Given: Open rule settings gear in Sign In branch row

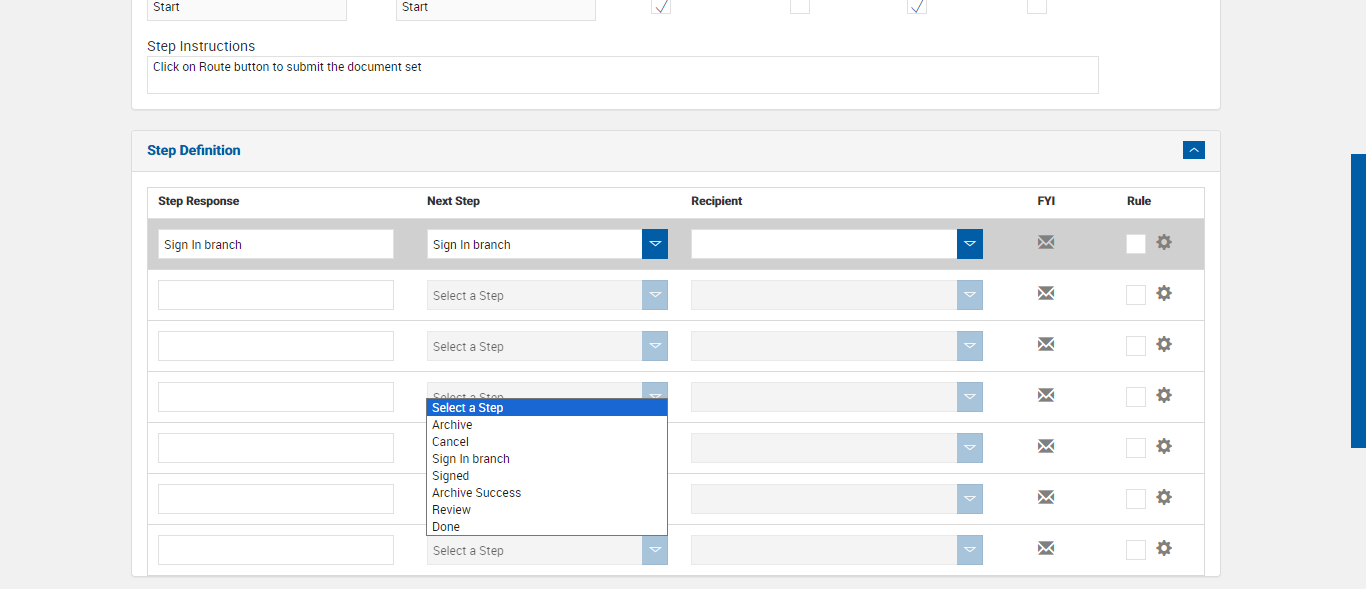Looking at the screenshot, I should tap(1164, 242).
